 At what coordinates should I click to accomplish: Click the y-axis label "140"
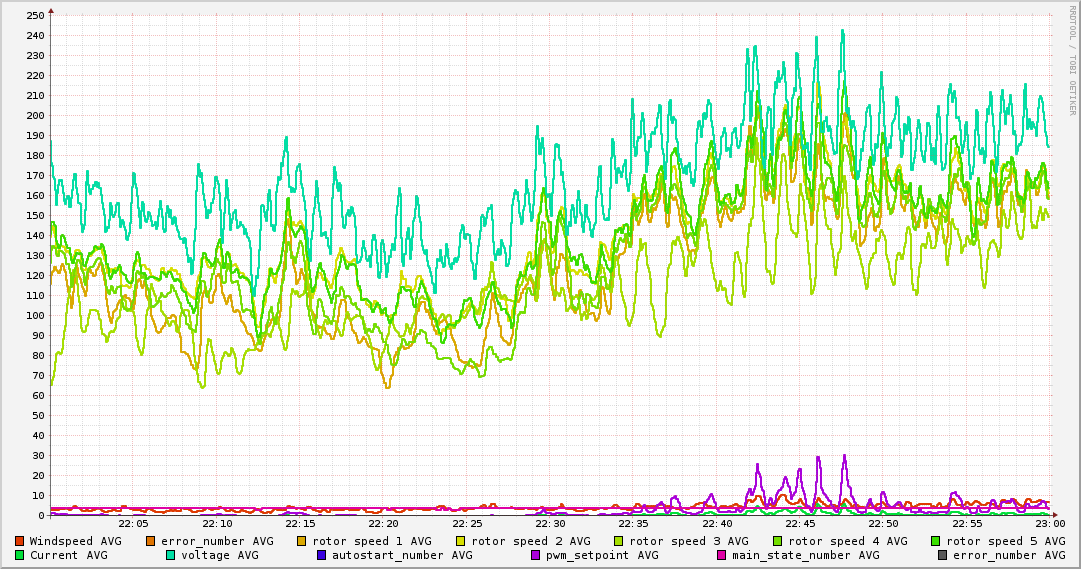(x=35, y=235)
